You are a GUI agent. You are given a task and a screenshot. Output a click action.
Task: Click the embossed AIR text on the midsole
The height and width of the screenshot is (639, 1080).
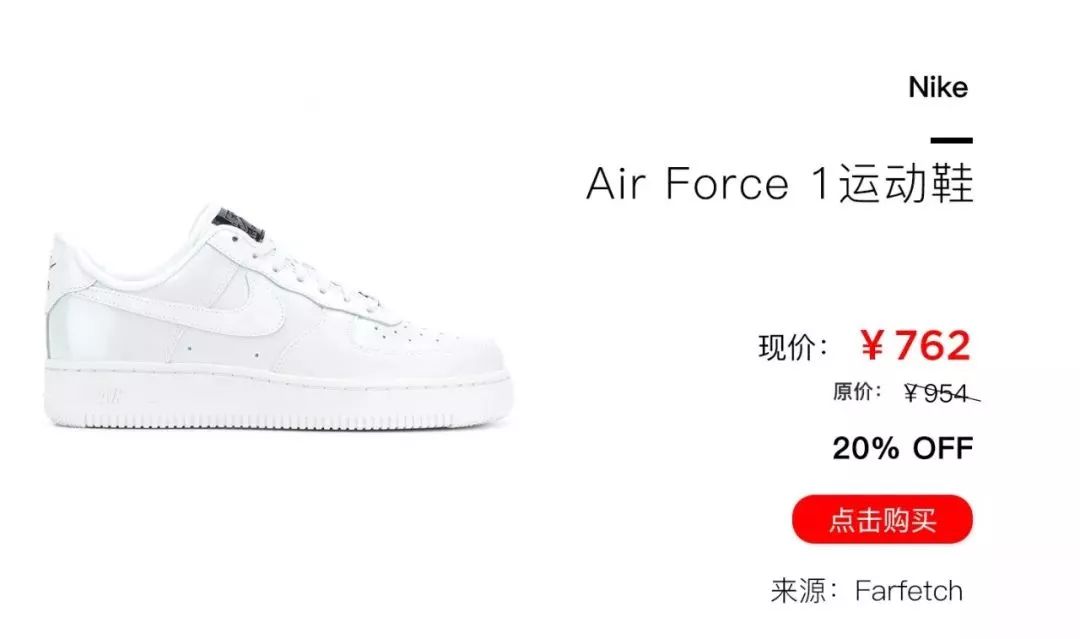click(110, 395)
